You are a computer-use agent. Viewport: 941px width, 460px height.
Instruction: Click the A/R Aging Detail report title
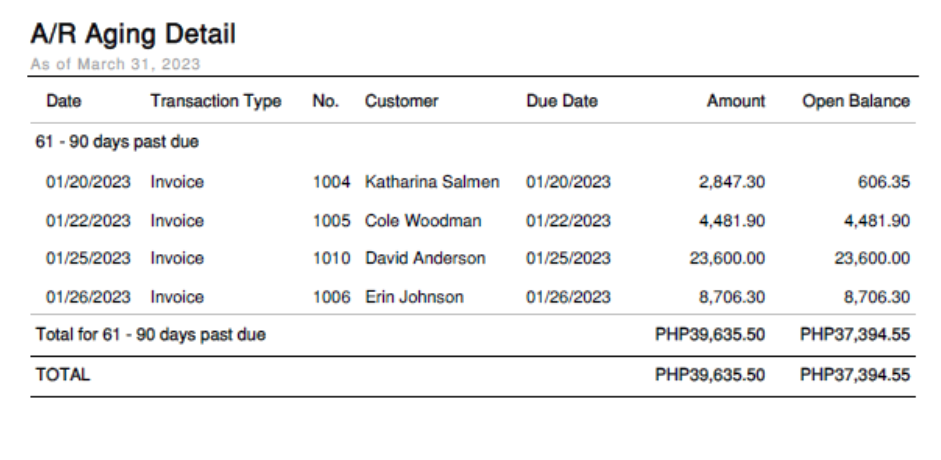(133, 35)
